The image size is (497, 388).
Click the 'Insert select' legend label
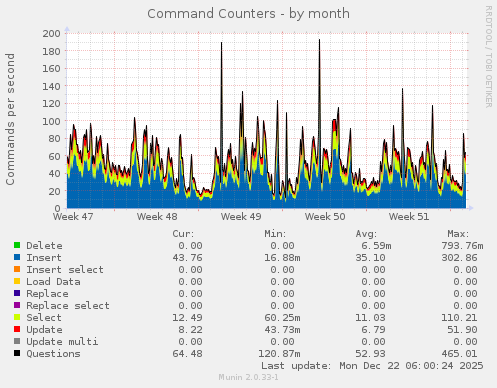pos(65,270)
